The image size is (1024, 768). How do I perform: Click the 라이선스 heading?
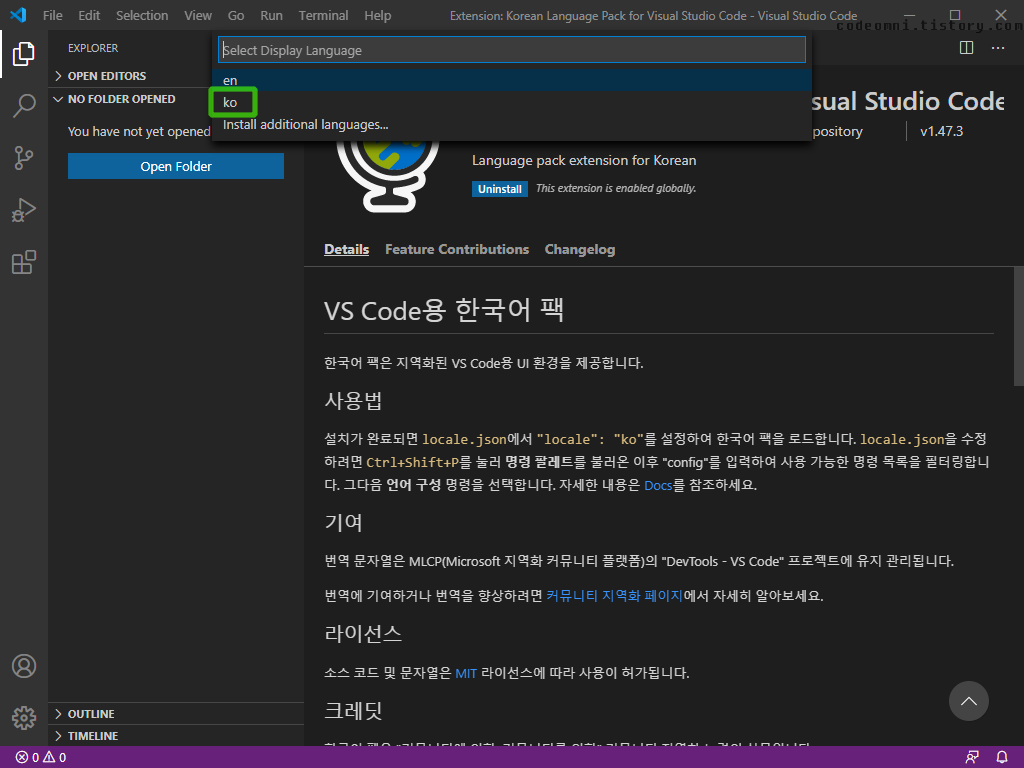tap(362, 633)
